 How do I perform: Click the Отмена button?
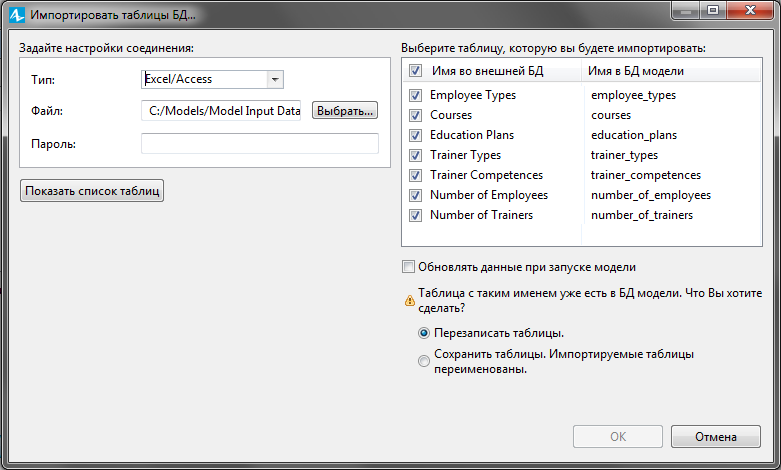click(x=716, y=437)
